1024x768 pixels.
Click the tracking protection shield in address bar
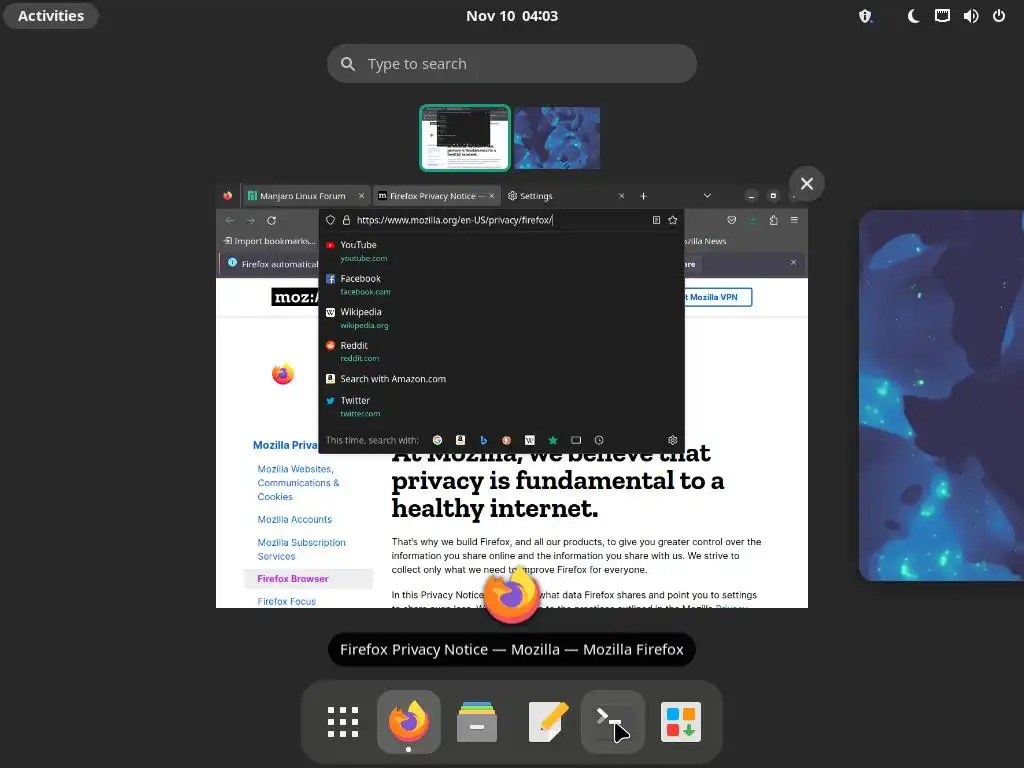330,220
